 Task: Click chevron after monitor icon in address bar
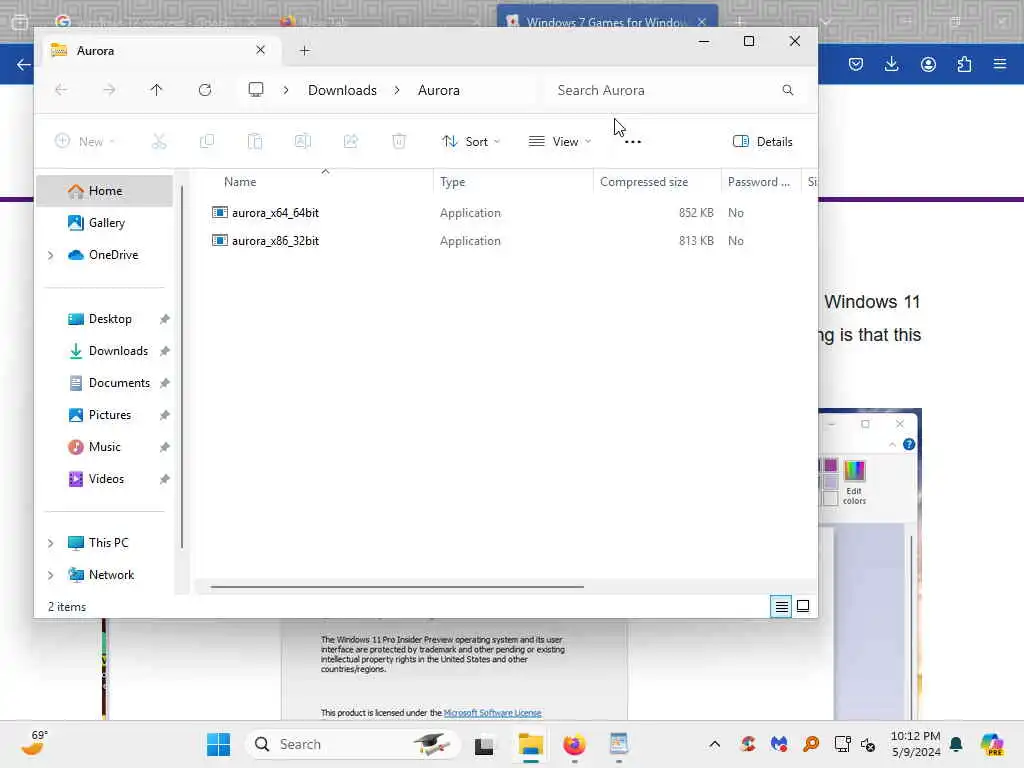coord(285,90)
